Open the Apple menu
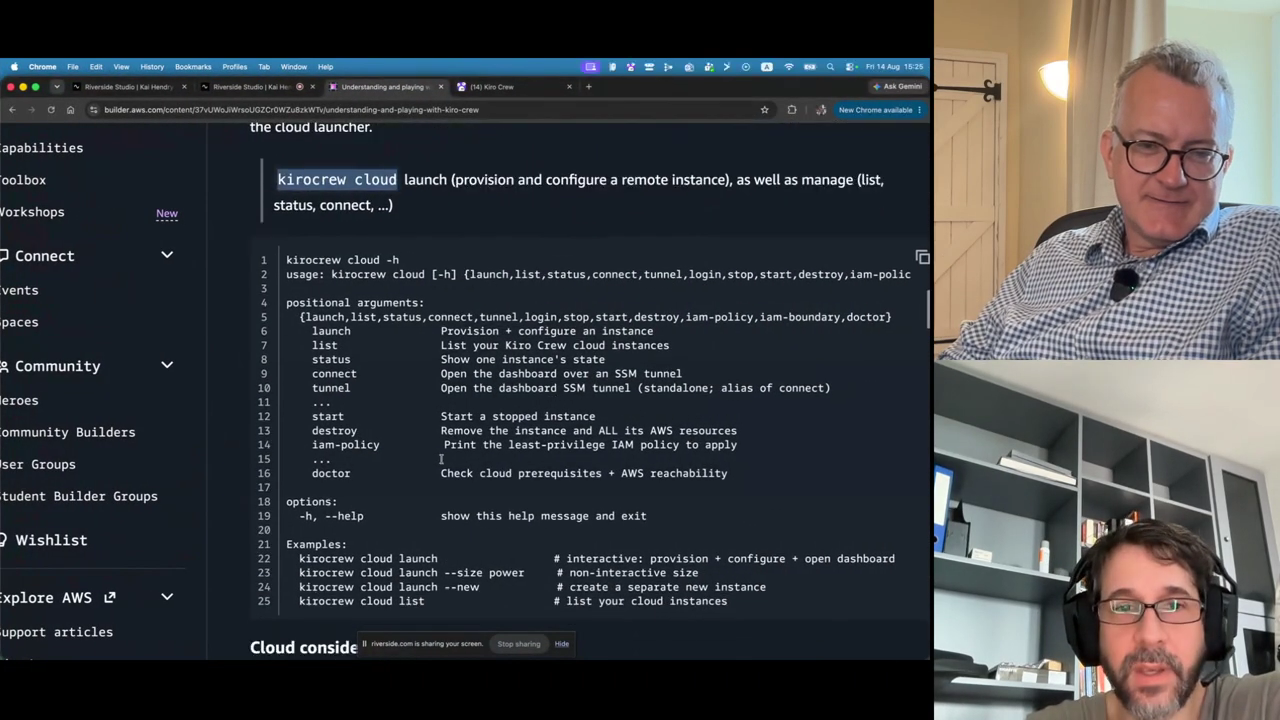Viewport: 1280px width, 720px height. coord(14,67)
